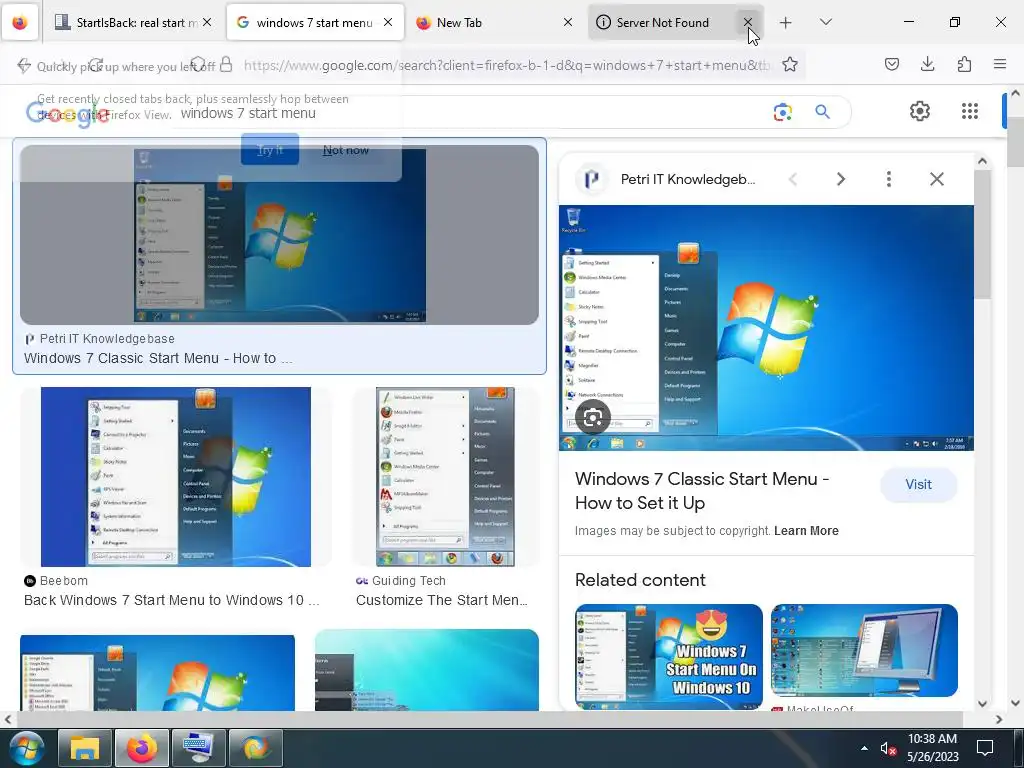Open the Windows 7 Classic Start Menu result title
Screen dimensions: 1024x768
158,359
